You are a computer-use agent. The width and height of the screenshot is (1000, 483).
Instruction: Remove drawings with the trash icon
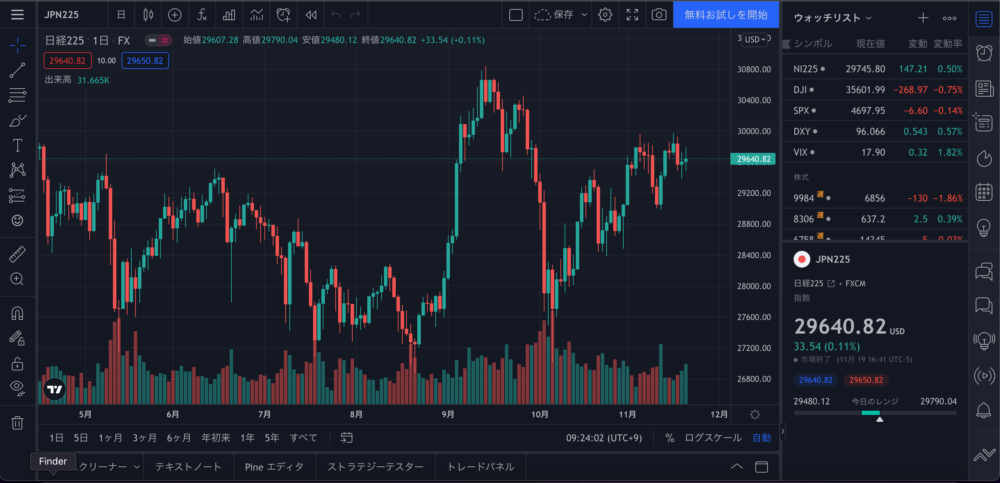(x=18, y=422)
